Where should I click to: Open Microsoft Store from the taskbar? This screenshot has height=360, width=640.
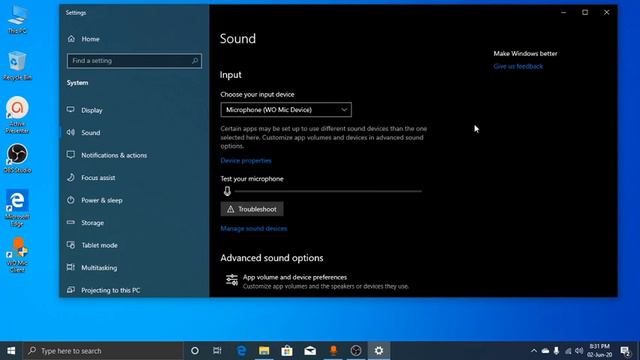[x=287, y=351]
